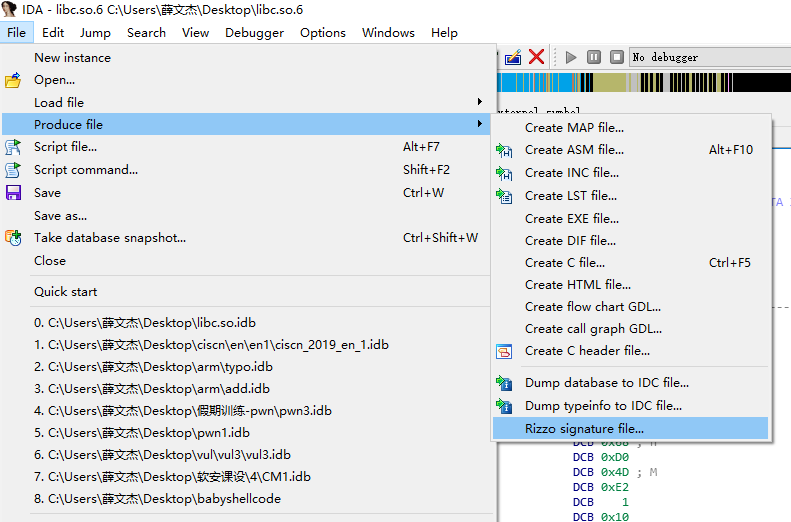Open the Edit menu

[53, 33]
